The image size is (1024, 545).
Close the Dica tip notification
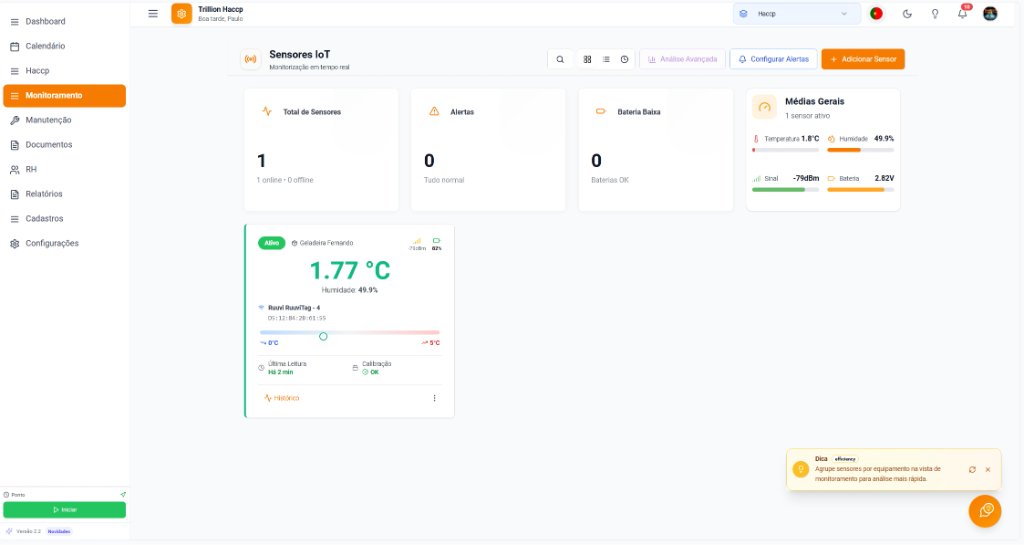pyautogui.click(x=987, y=470)
